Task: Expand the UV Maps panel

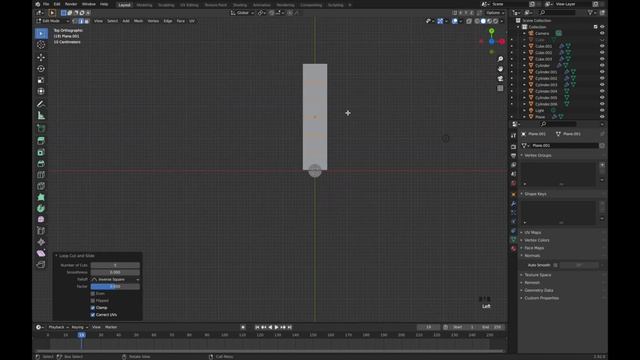Action: [x=522, y=233]
